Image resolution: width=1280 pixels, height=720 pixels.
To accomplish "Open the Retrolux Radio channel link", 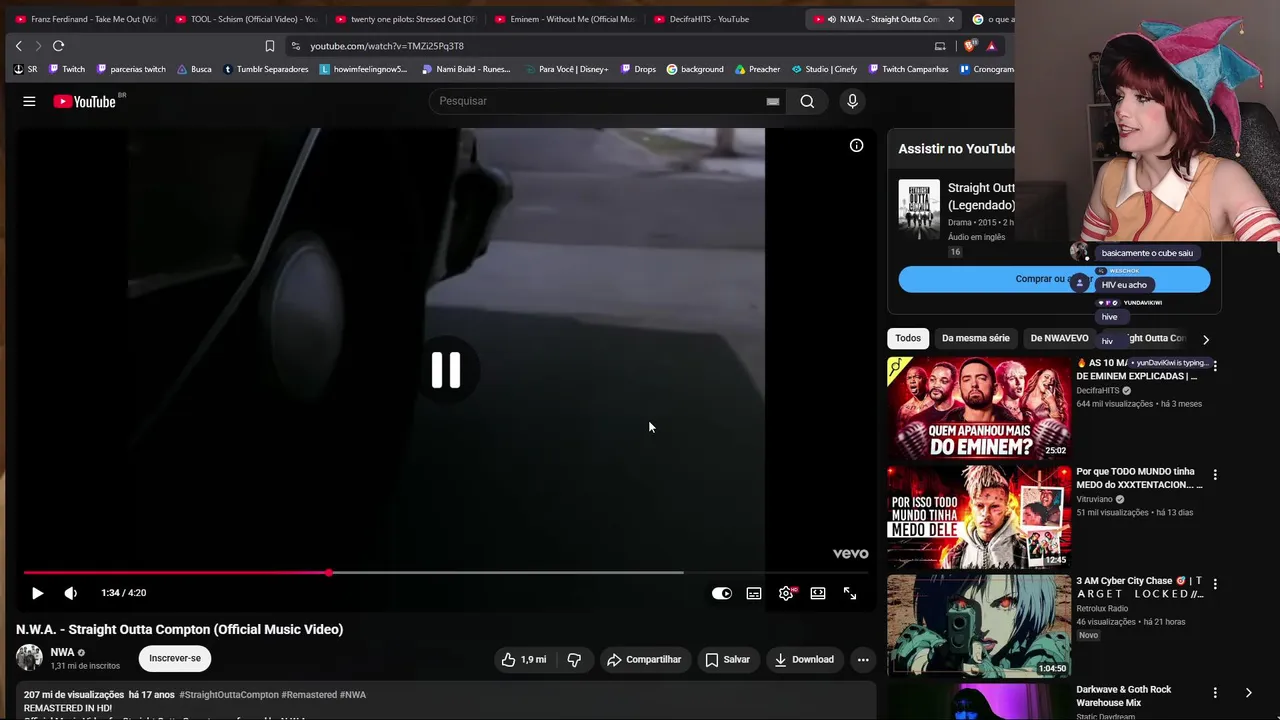I will pyautogui.click(x=1101, y=608).
